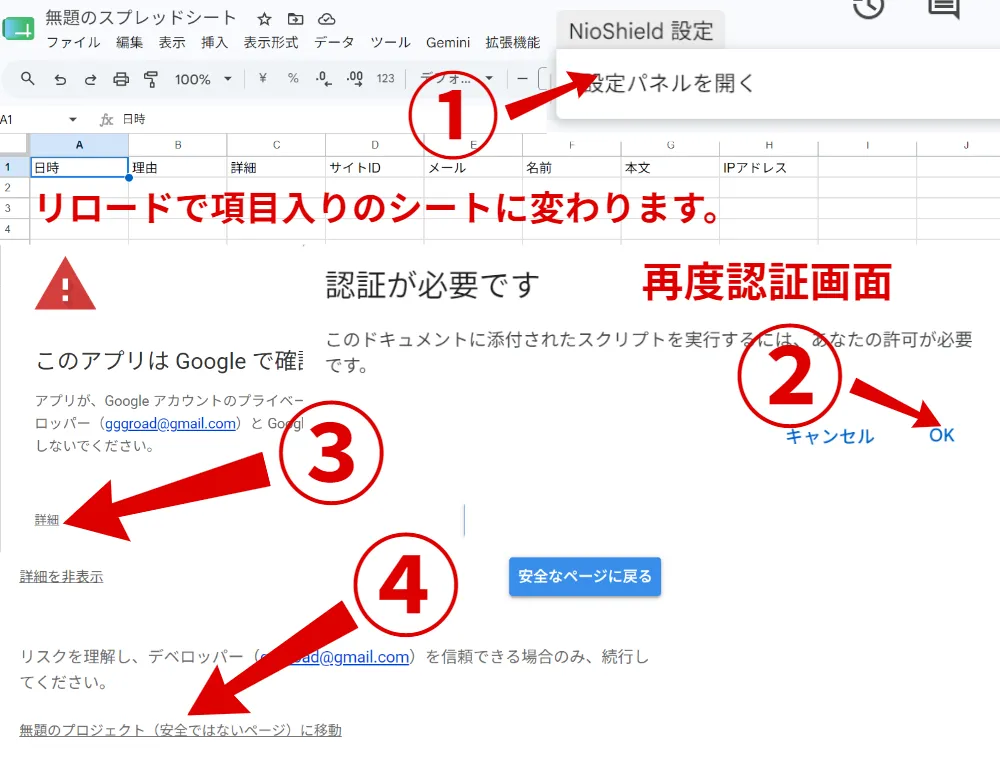The width and height of the screenshot is (1000, 764).
Task: Apply percent format
Action: 293,78
